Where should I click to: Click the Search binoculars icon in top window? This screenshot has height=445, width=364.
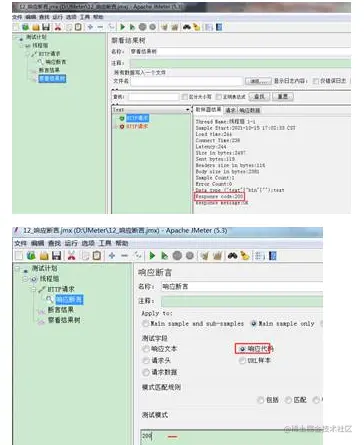[x=187, y=27]
